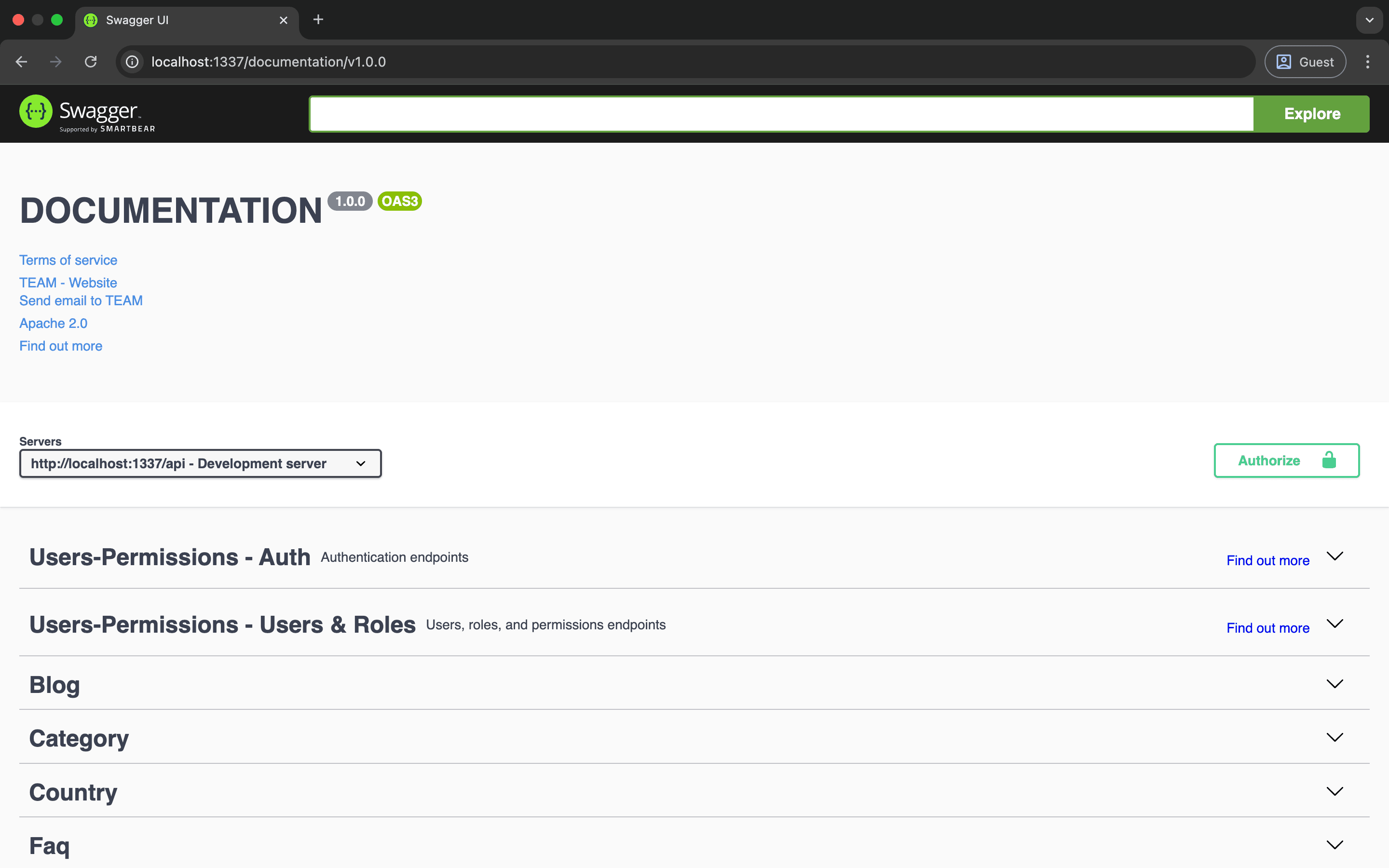This screenshot has width=1389, height=868.
Task: Click the Authorize button
Action: click(x=1286, y=461)
